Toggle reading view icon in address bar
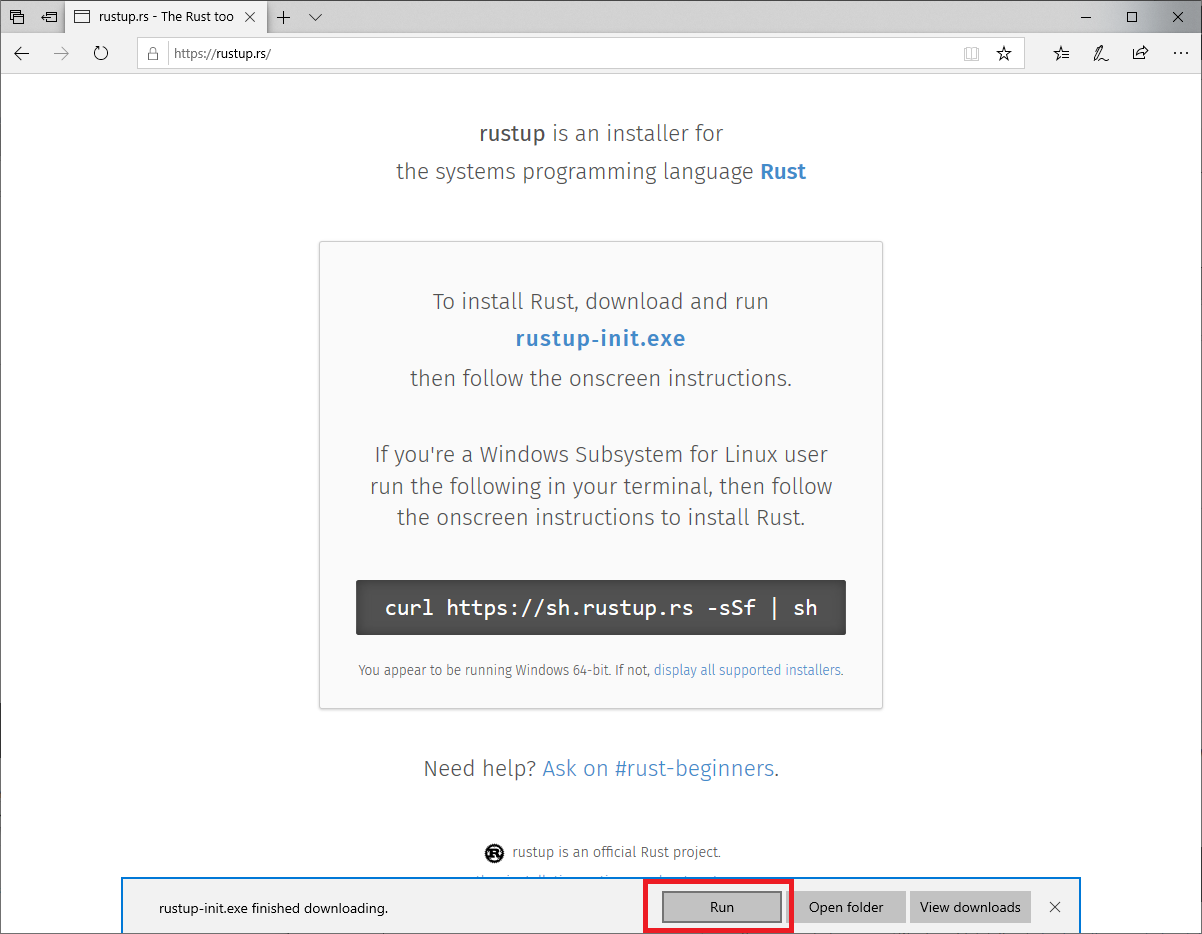This screenshot has height=934, width=1202. point(971,54)
